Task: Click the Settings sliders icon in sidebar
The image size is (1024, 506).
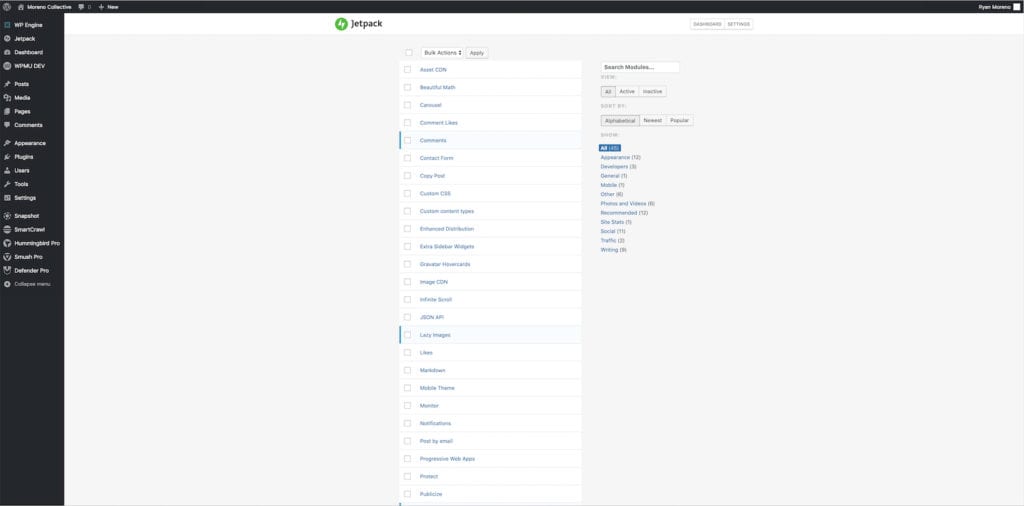Action: pyautogui.click(x=7, y=198)
